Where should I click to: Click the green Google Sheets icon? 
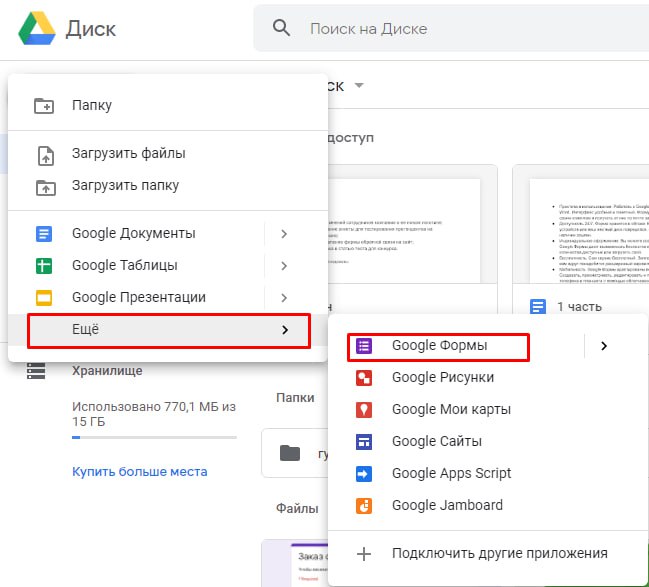pos(44,266)
